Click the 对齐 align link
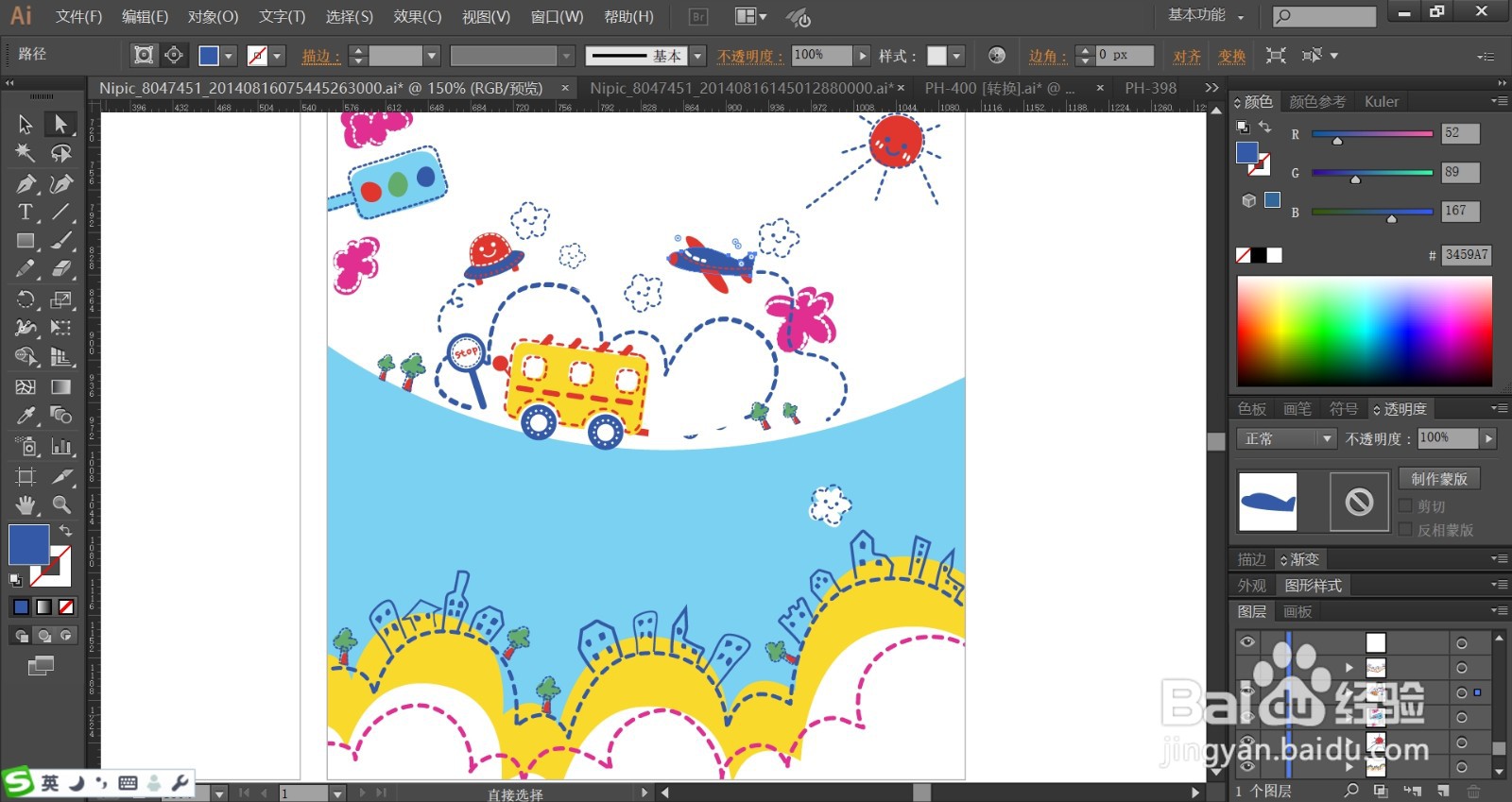 coord(1187,57)
